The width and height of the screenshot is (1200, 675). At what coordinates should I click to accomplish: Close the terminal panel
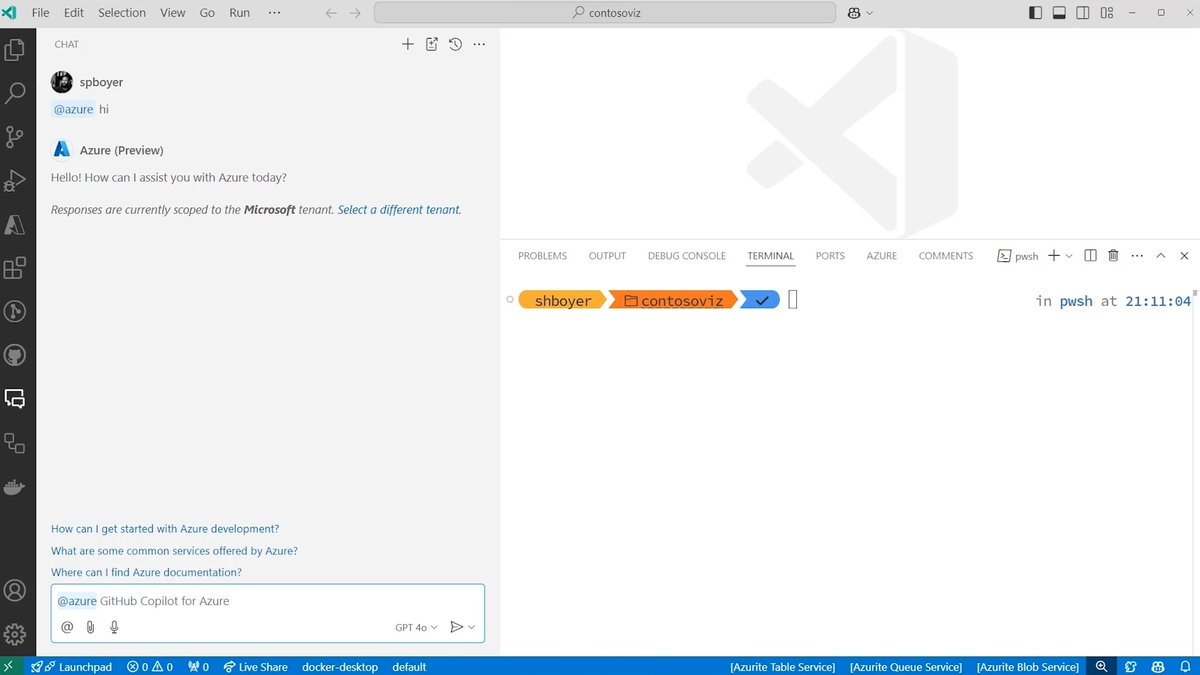tap(1184, 256)
